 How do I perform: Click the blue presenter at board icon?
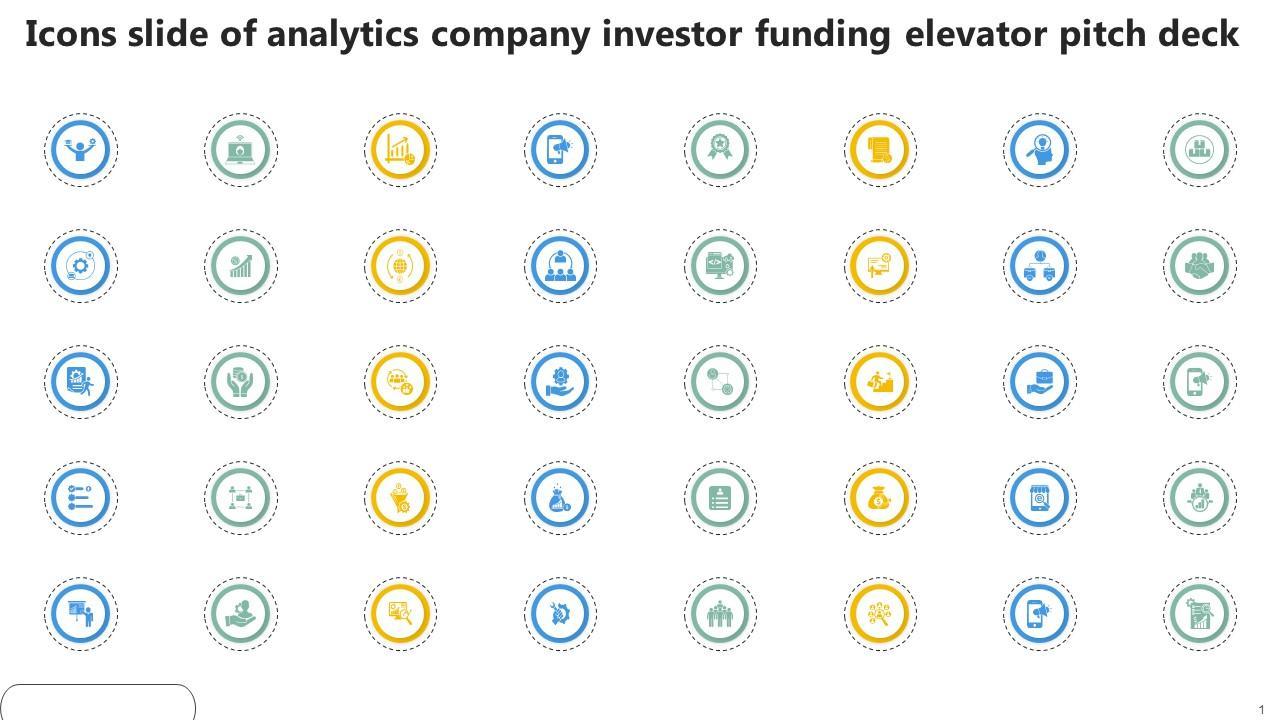(x=80, y=613)
